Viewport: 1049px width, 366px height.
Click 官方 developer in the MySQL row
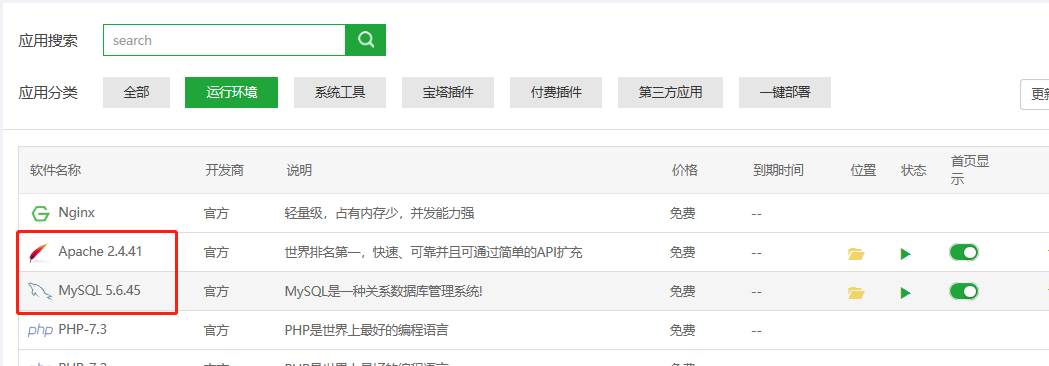(216, 291)
